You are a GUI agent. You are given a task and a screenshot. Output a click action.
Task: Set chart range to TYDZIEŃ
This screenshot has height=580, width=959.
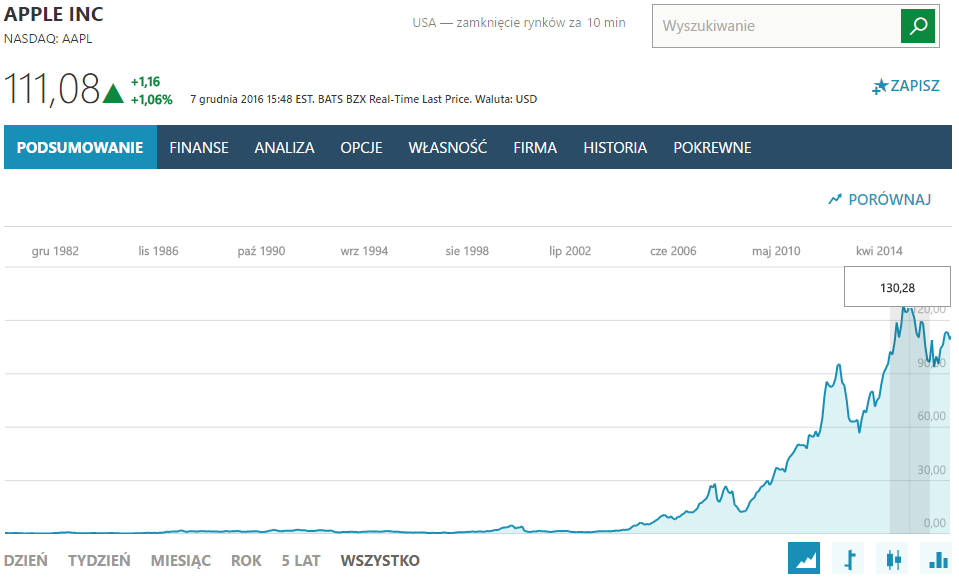coord(99,560)
